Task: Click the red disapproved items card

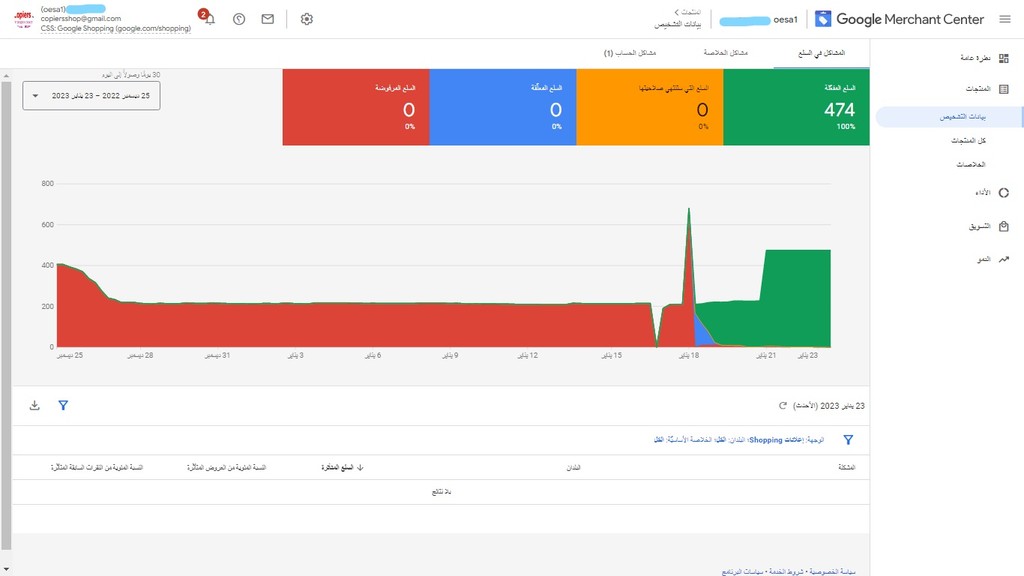Action: [356, 107]
